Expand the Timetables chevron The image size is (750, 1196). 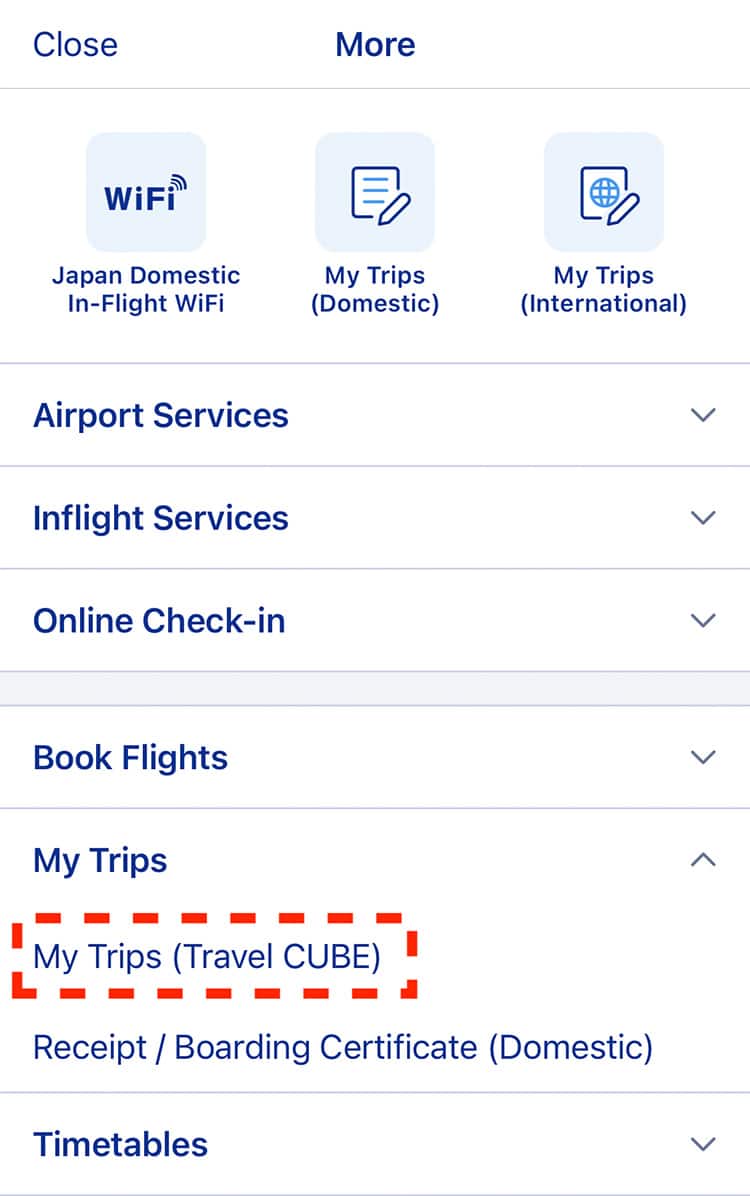coord(703,1144)
